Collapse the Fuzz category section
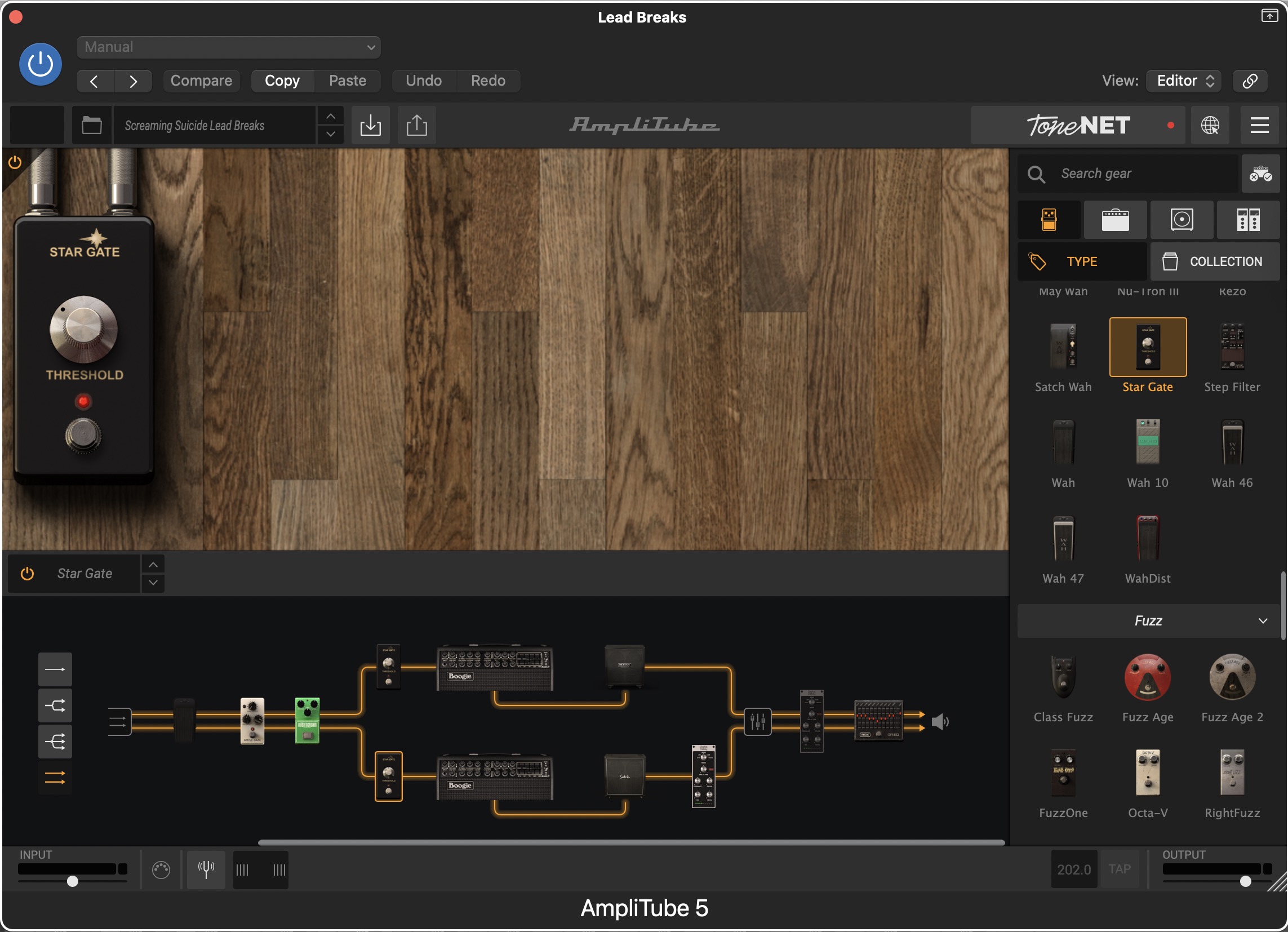Viewport: 1288px width, 932px height. click(x=1148, y=621)
